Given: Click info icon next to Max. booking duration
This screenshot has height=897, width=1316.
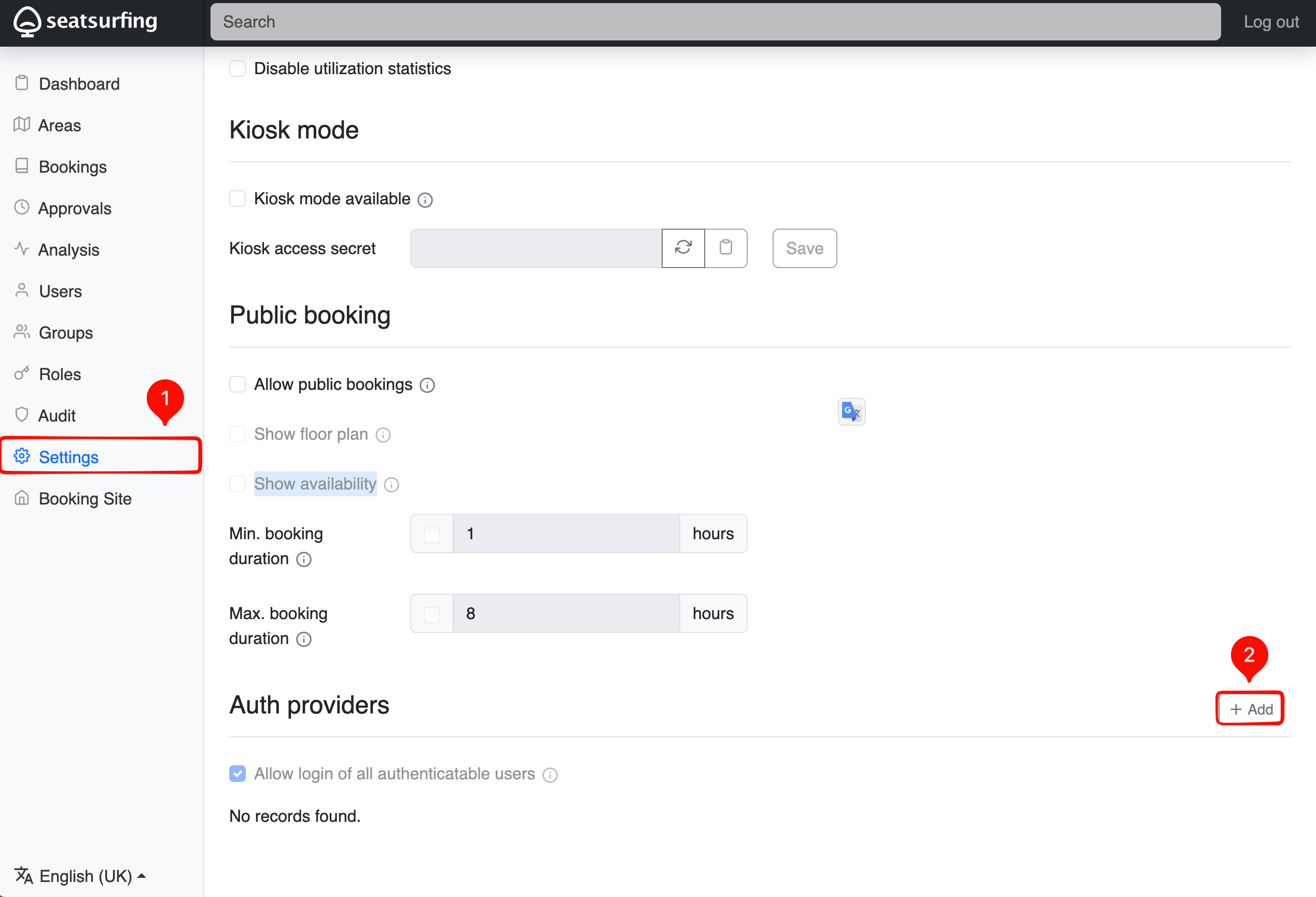Looking at the screenshot, I should coord(304,639).
